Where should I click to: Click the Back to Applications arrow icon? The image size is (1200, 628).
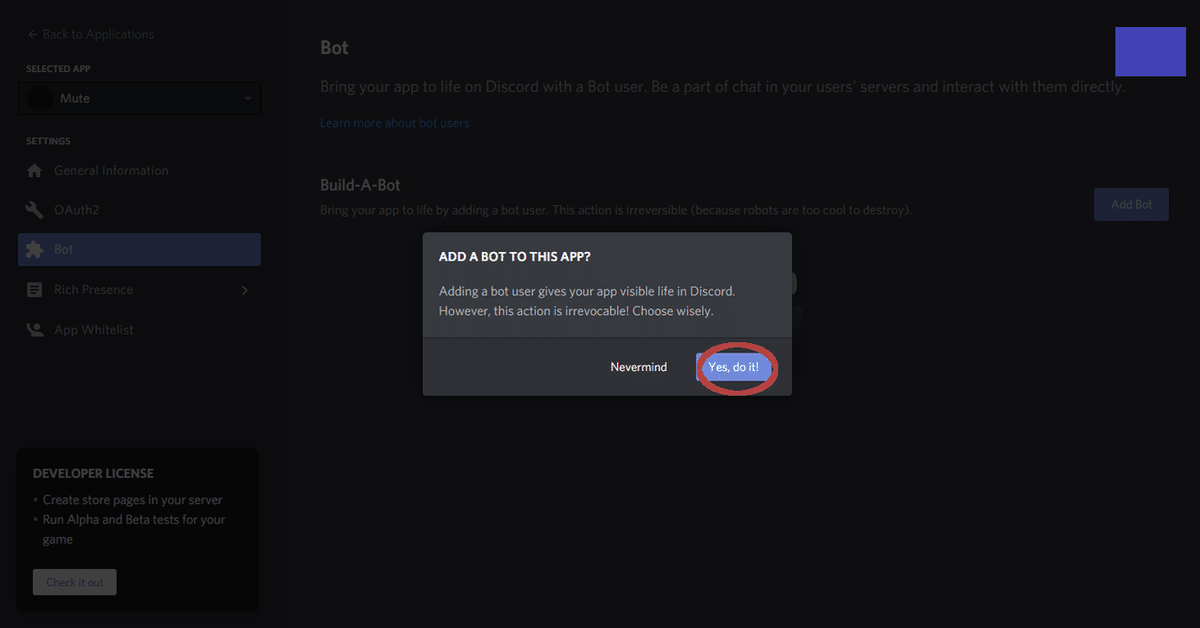coord(33,34)
